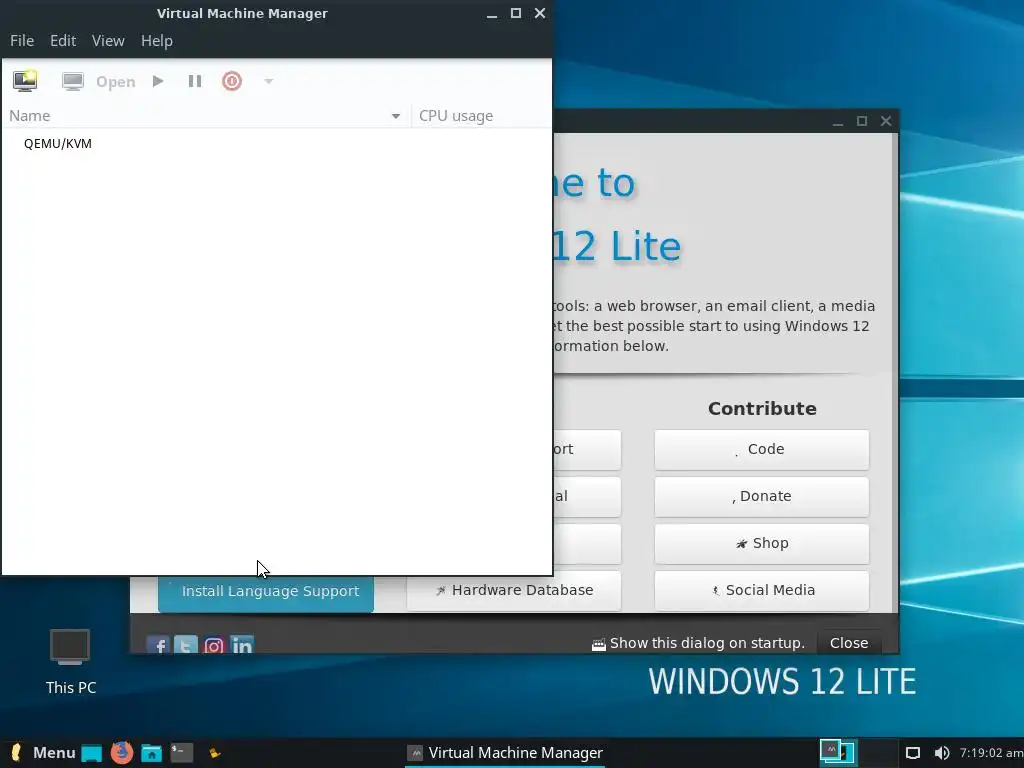Screen dimensions: 1024x768
Task: Click the red Shut Down power icon
Action: (232, 81)
